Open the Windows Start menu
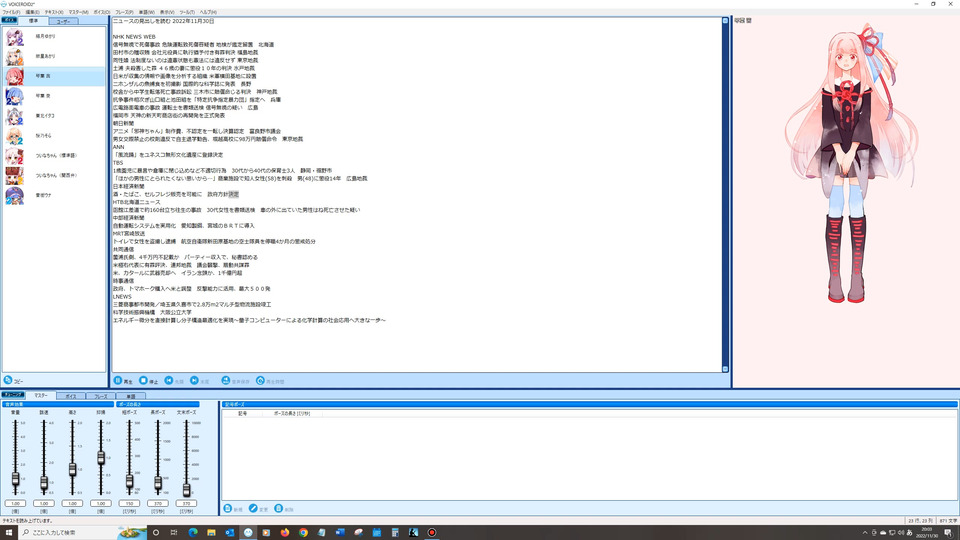960x540 pixels. click(x=9, y=532)
